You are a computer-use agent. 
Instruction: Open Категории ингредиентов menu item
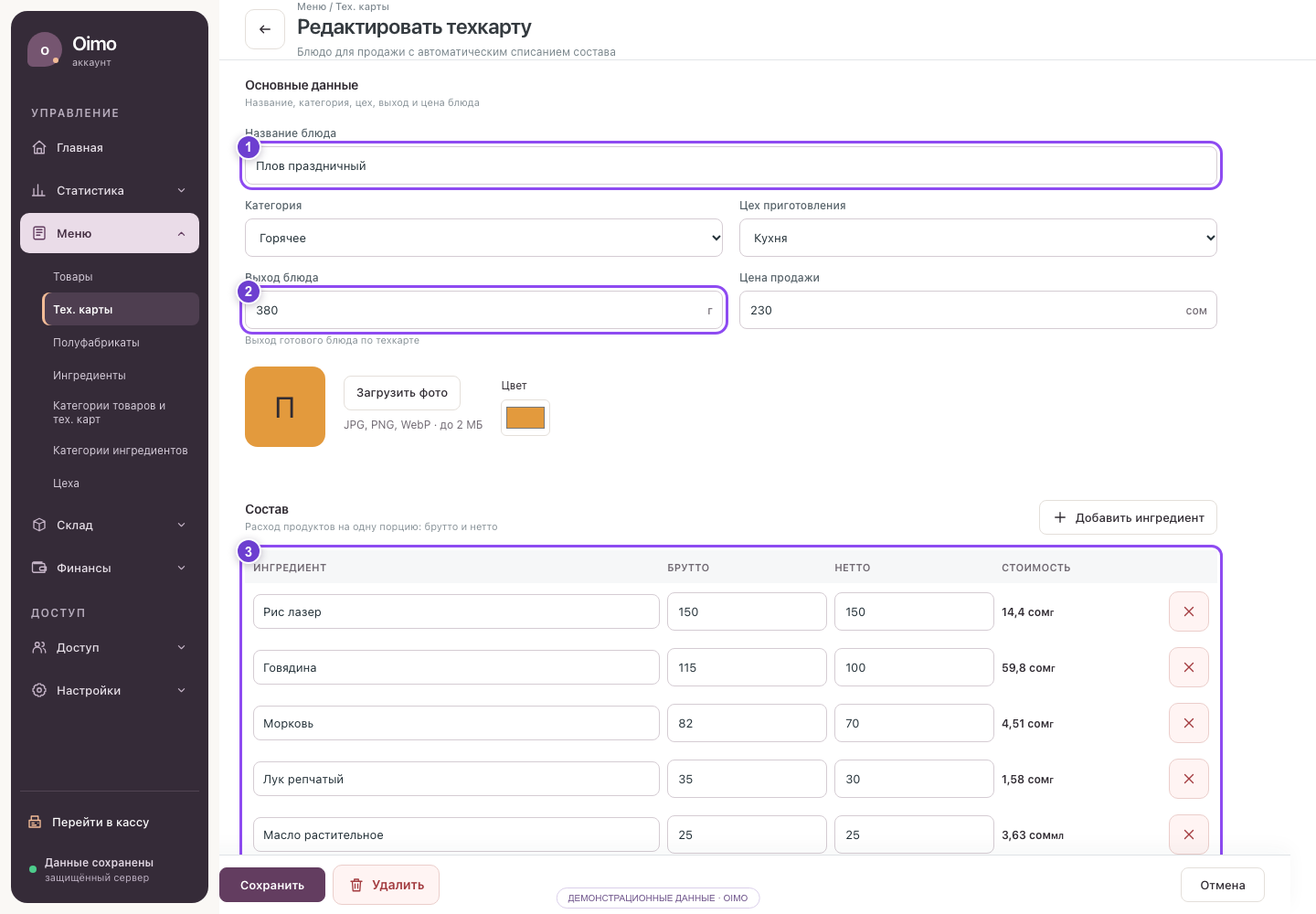[x=121, y=450]
